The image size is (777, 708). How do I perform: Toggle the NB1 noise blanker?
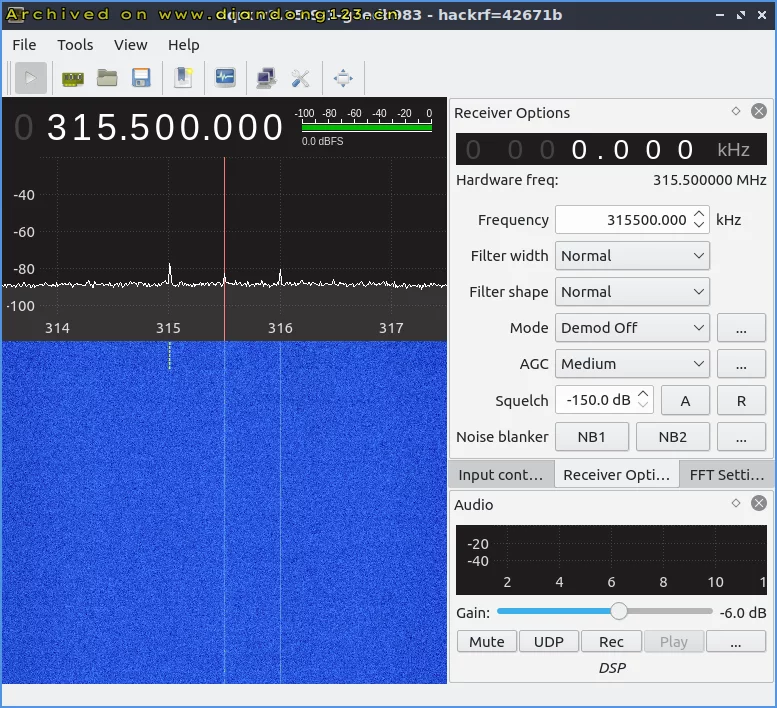click(x=591, y=437)
